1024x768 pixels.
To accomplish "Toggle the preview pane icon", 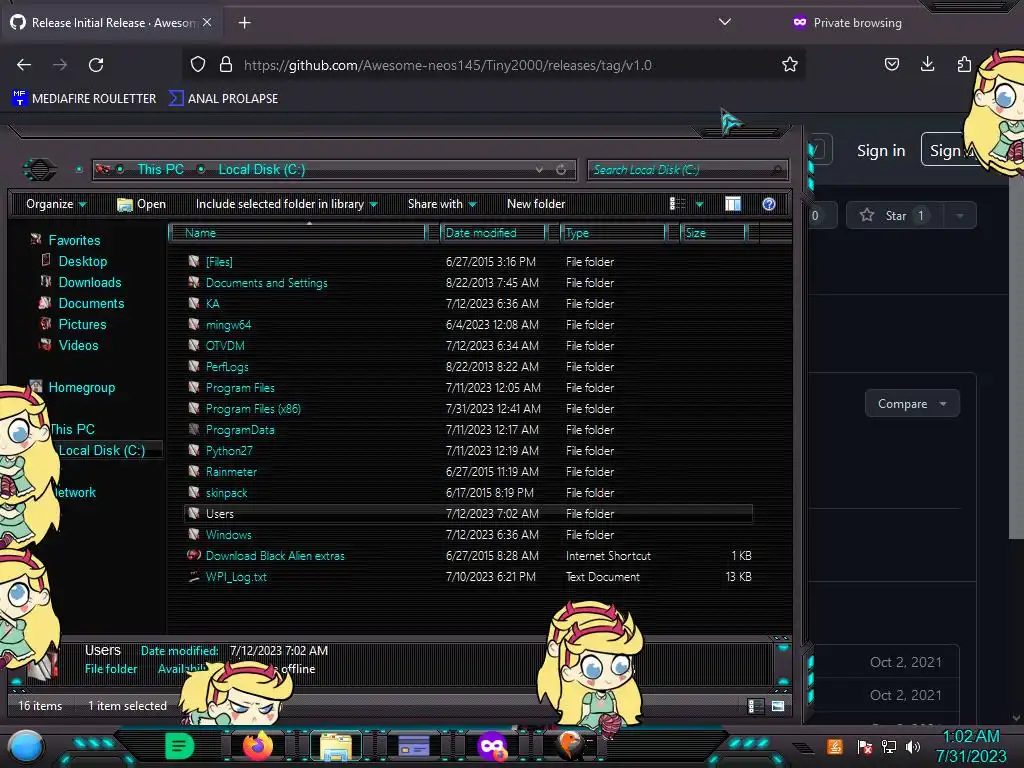I will 733,204.
